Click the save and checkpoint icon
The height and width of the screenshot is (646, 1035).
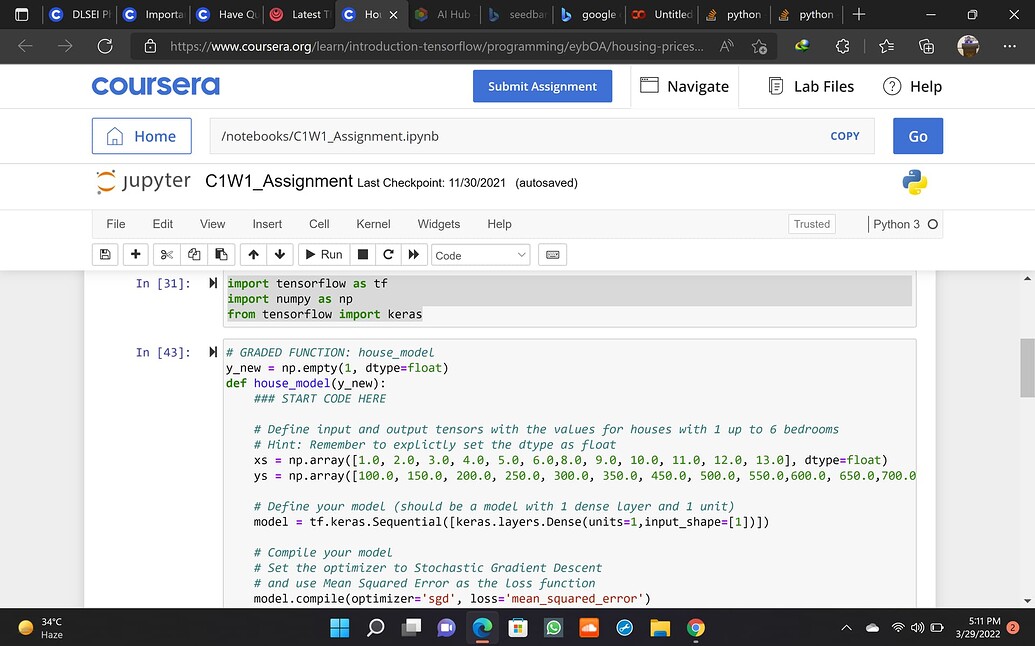[x=105, y=255]
